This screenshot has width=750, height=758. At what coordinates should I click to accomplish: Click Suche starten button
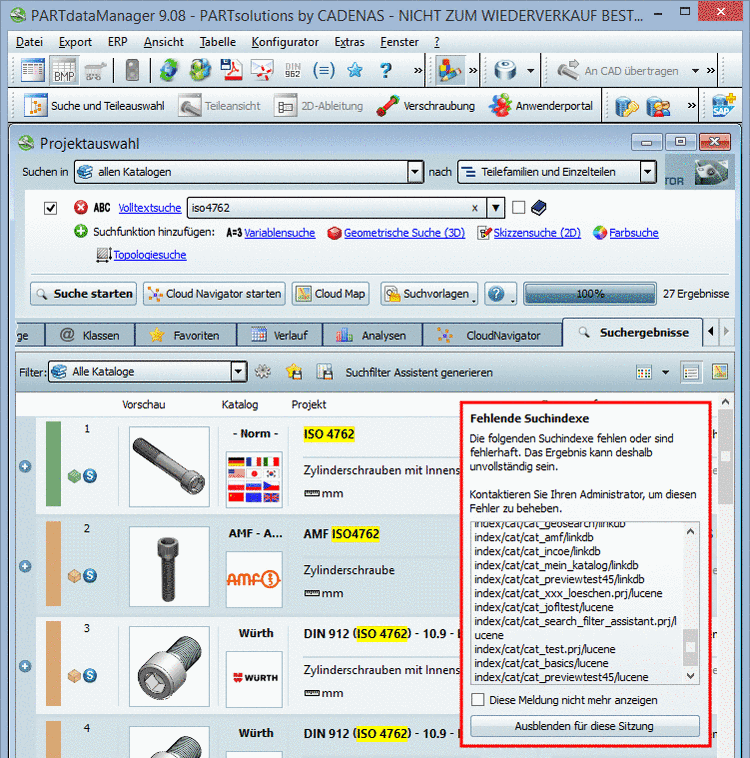click(x=84, y=293)
